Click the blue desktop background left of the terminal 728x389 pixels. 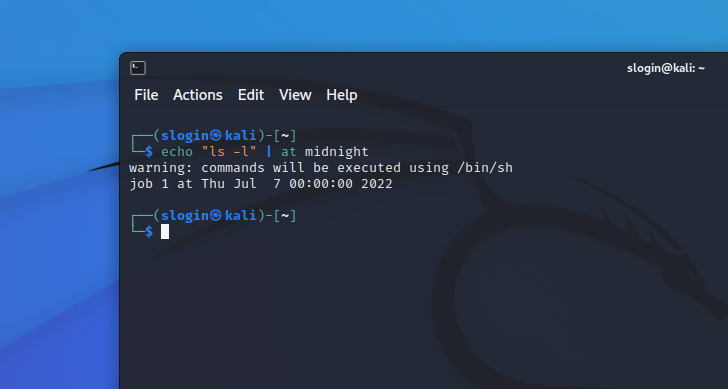click(x=56, y=255)
